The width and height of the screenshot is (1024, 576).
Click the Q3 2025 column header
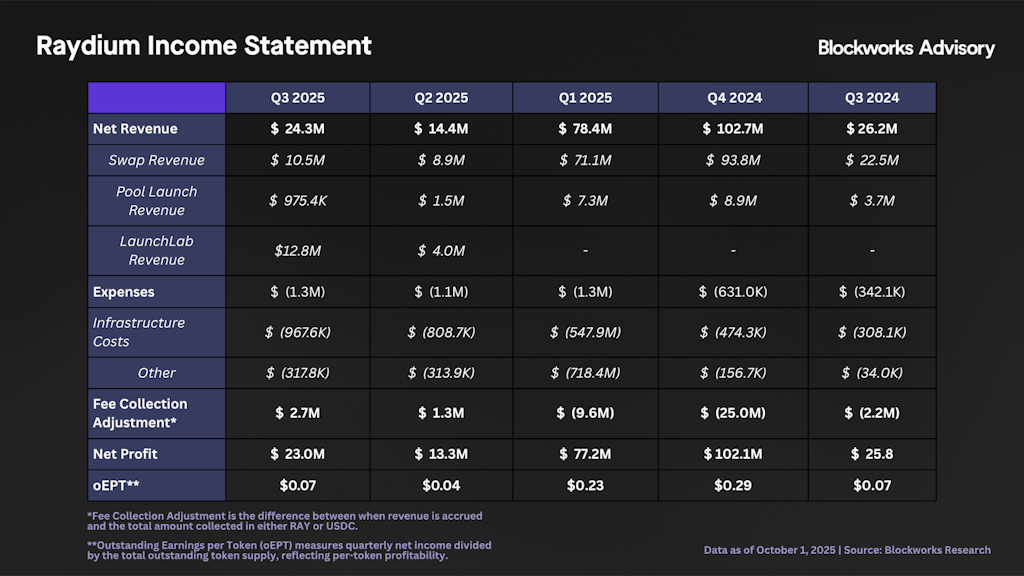[x=297, y=98]
